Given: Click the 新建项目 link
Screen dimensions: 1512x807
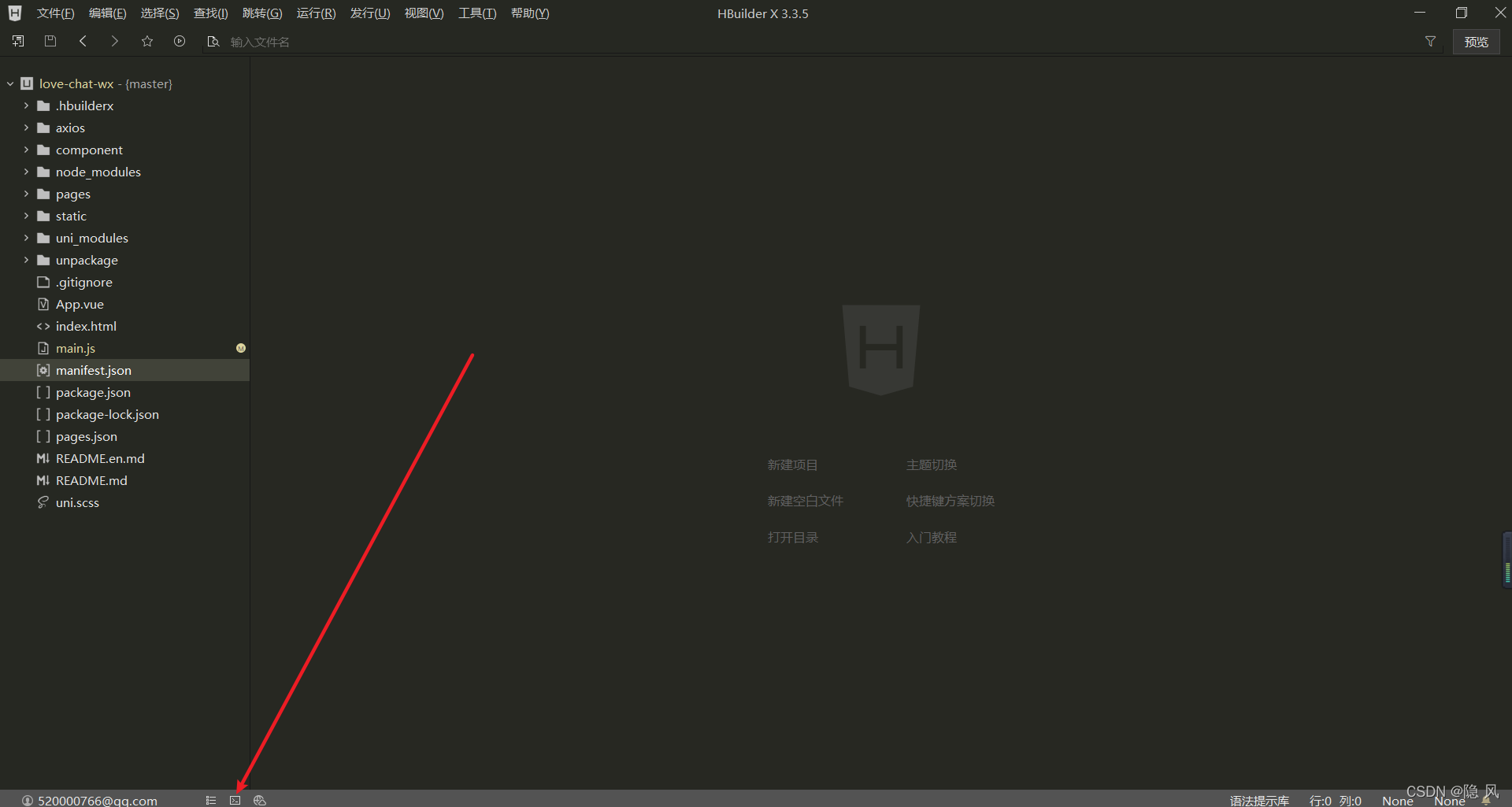Looking at the screenshot, I should [x=792, y=465].
